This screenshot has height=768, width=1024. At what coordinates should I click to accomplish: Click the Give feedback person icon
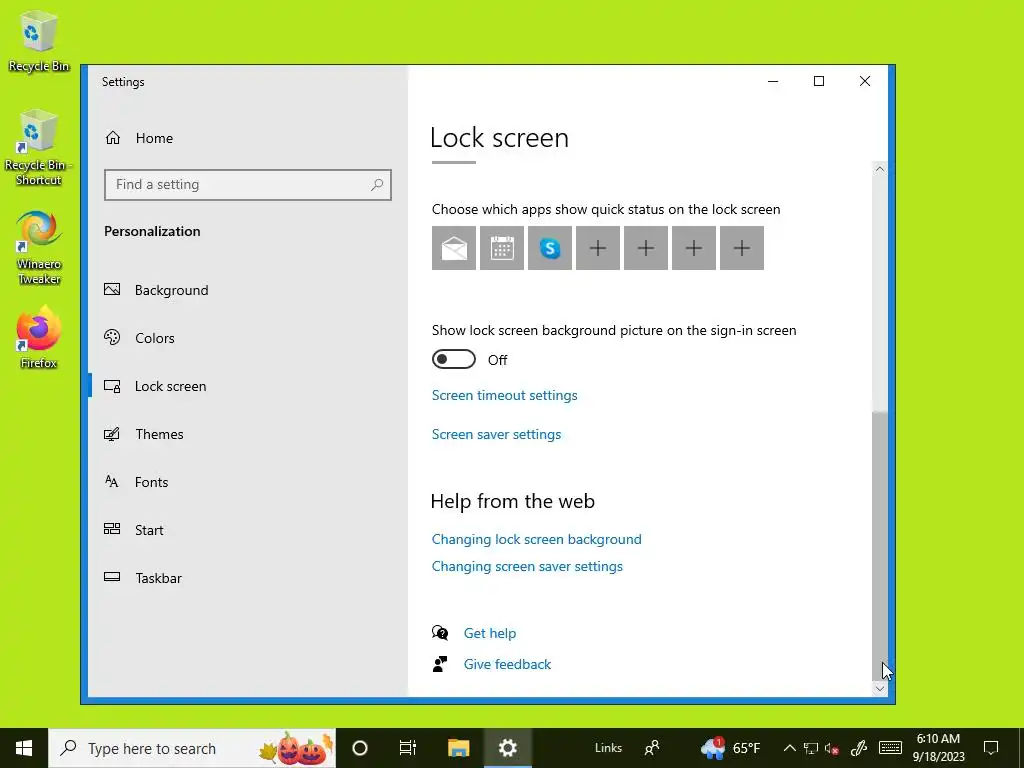pyautogui.click(x=440, y=664)
